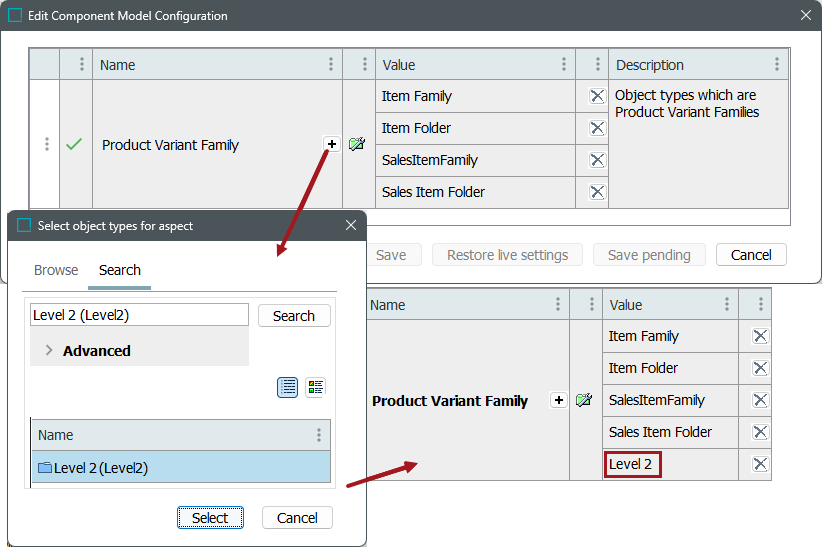Screen dimensions: 822x547
Task: Open the Name column menu in the search results
Action: coord(319,435)
